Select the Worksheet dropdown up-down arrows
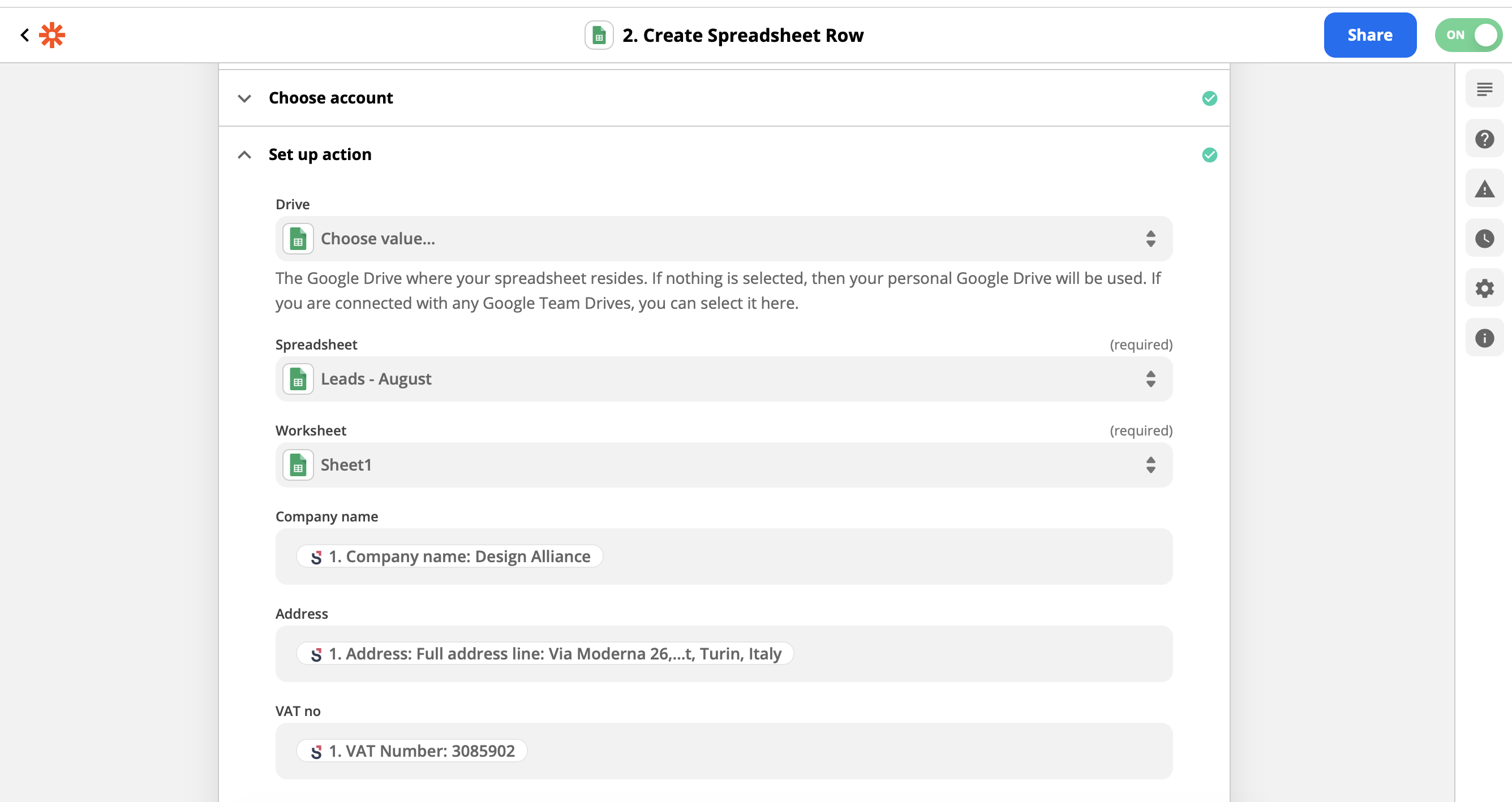Screen dimensions: 1512x802 pyautogui.click(x=1150, y=465)
